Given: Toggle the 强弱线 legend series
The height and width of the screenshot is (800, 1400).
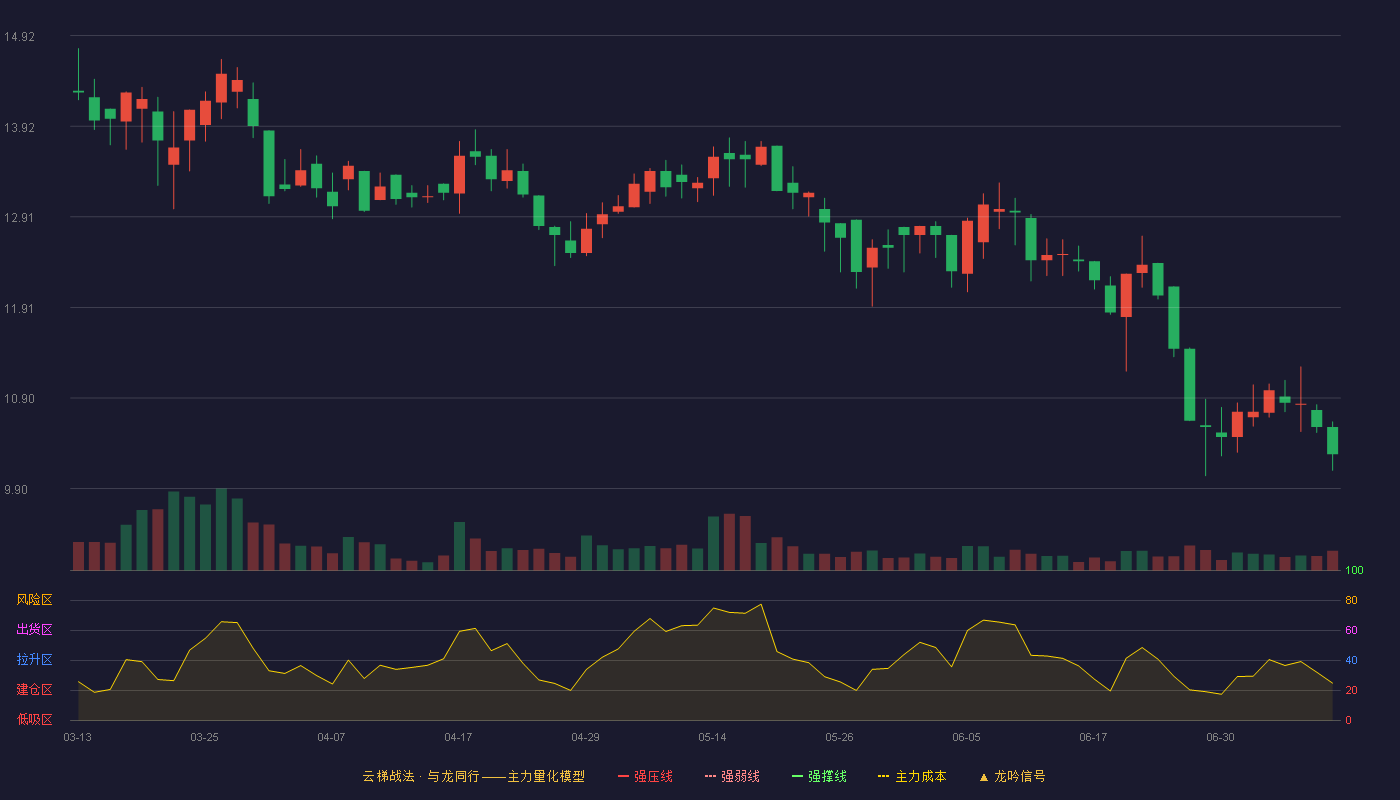Looking at the screenshot, I should [732, 776].
